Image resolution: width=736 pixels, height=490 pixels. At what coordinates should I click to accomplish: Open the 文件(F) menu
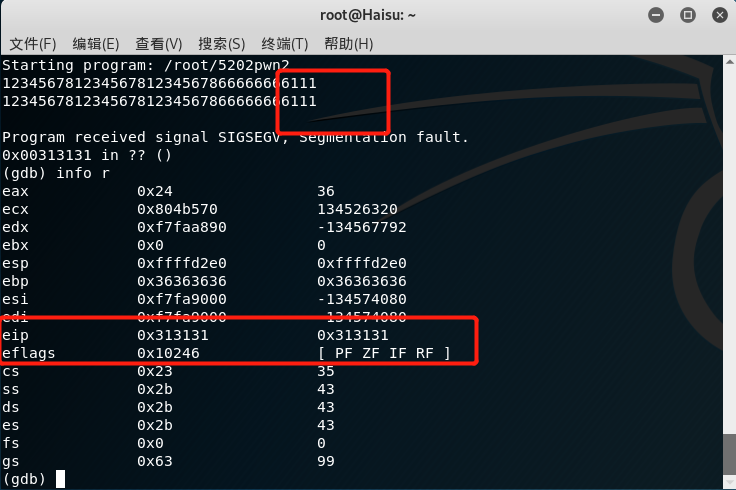32,44
